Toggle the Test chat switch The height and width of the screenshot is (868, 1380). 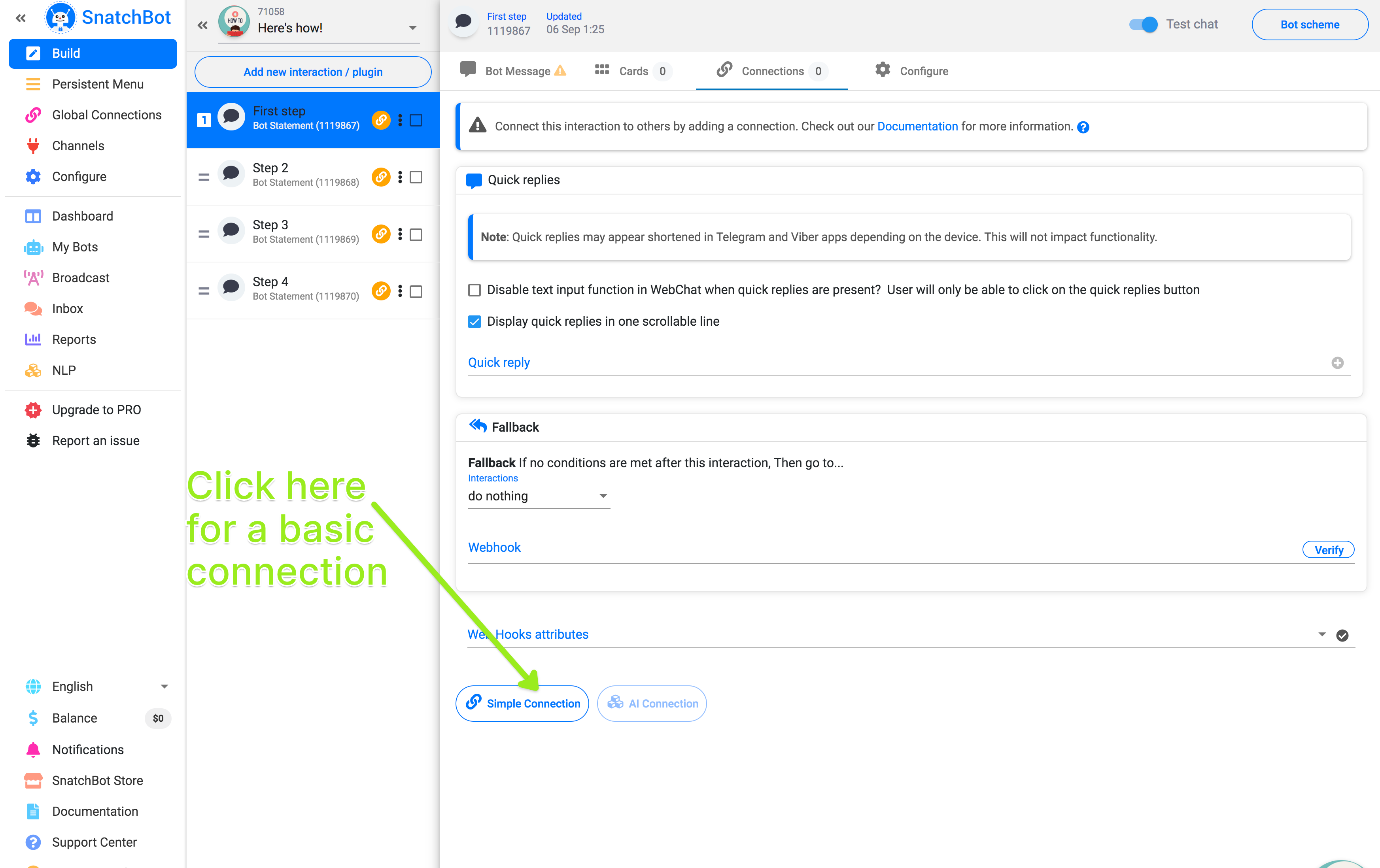1143,25
